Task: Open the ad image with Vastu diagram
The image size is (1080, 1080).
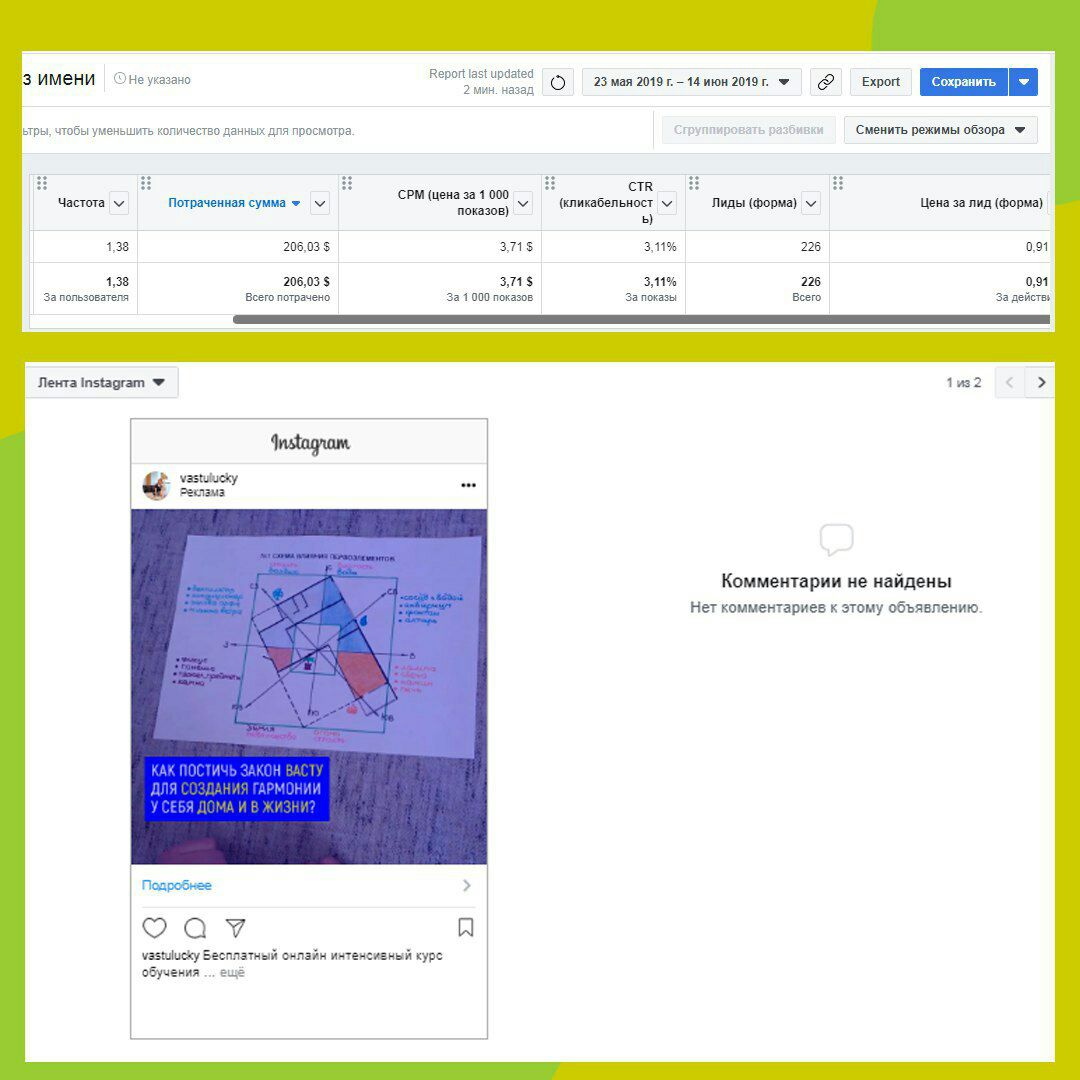Action: click(x=309, y=687)
